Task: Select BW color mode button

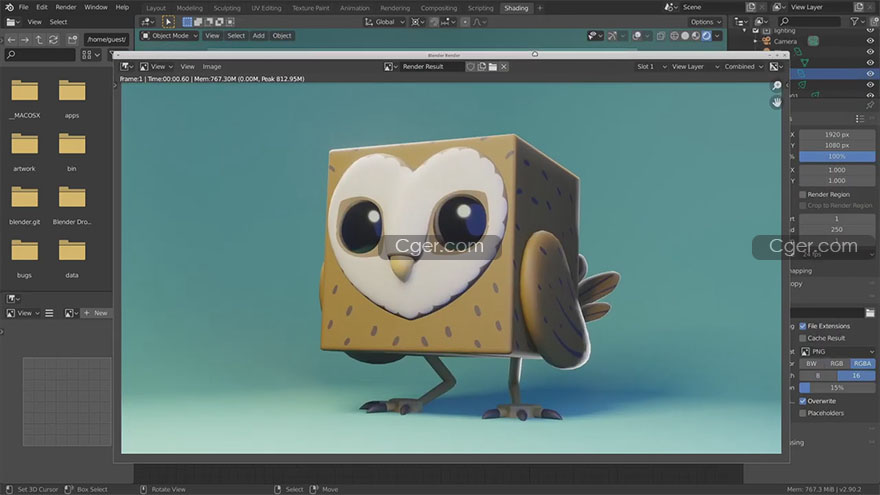Action: point(812,364)
